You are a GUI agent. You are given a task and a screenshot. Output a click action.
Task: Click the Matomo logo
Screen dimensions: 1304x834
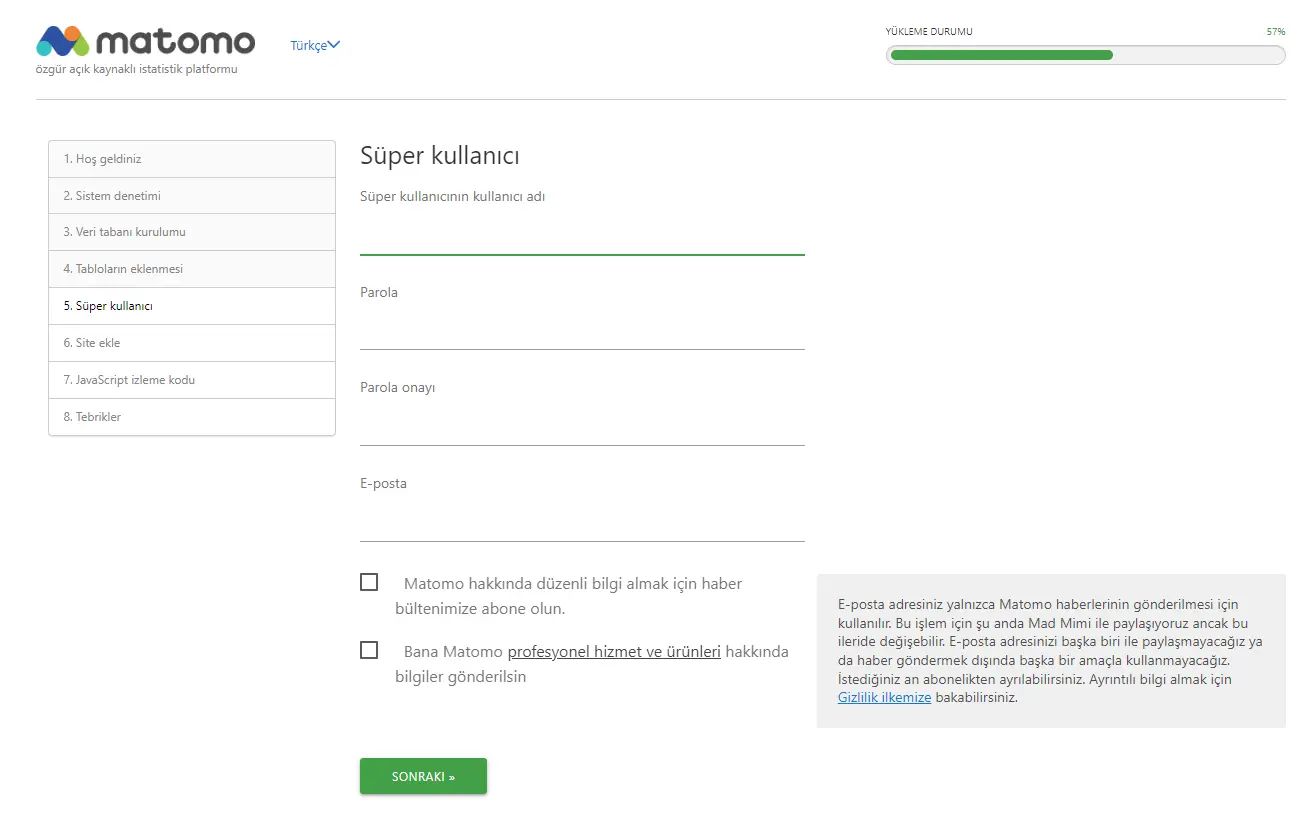point(146,42)
